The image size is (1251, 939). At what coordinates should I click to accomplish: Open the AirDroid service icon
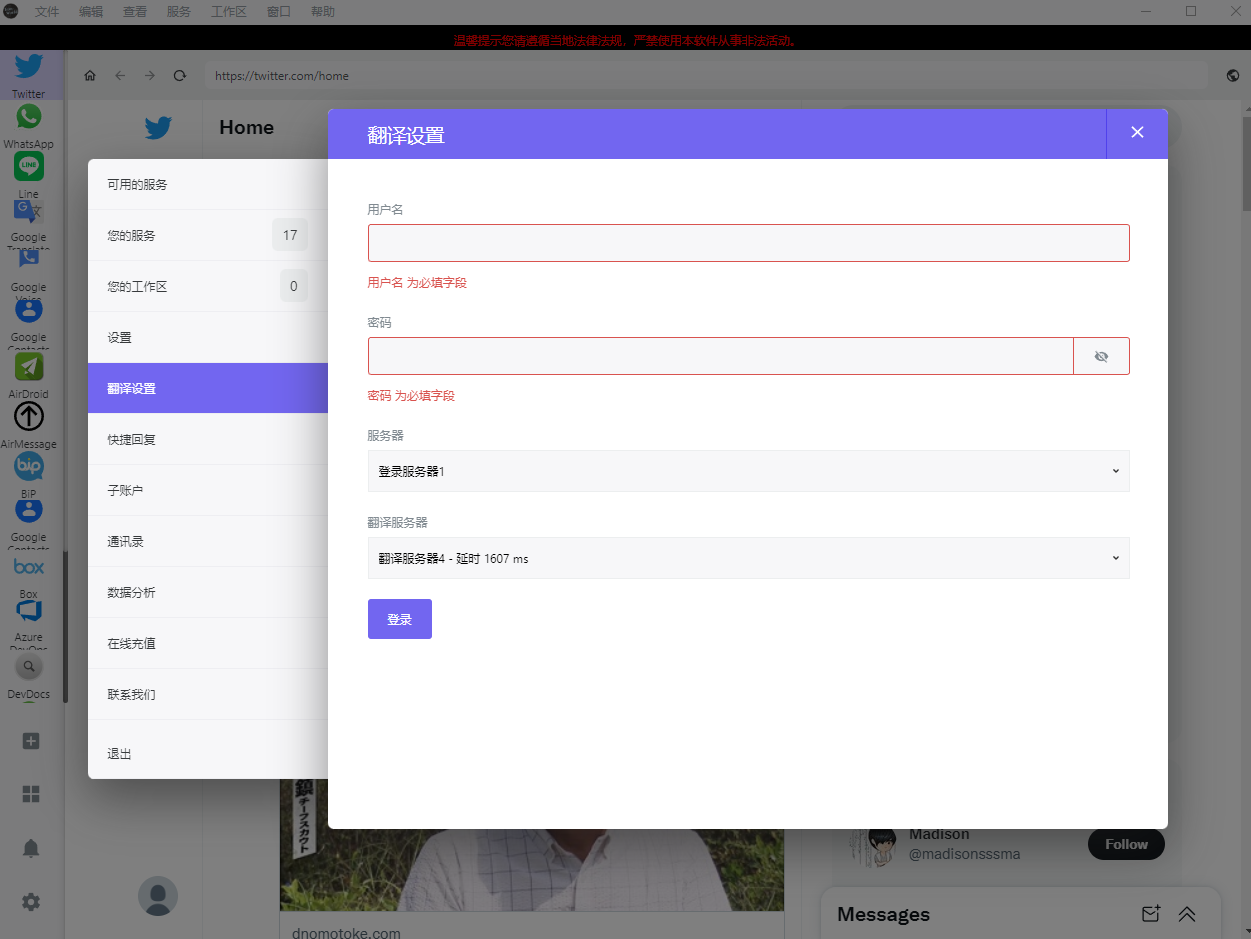click(x=28, y=367)
